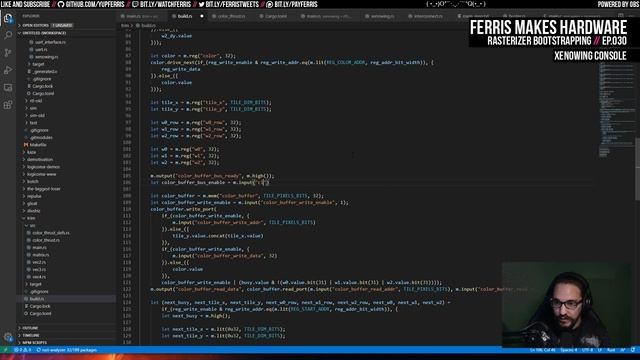Image resolution: width=640 pixels, height=360 pixels.
Task: Open the Extensions view
Action: (x=8, y=105)
